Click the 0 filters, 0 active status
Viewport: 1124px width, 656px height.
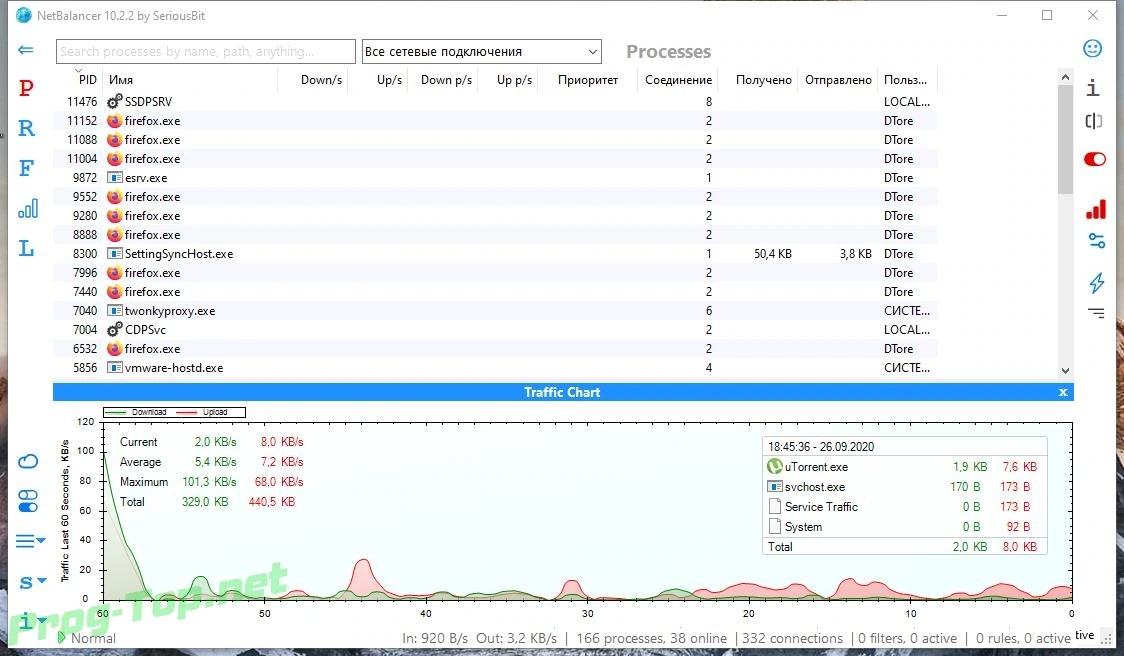pyautogui.click(x=908, y=638)
